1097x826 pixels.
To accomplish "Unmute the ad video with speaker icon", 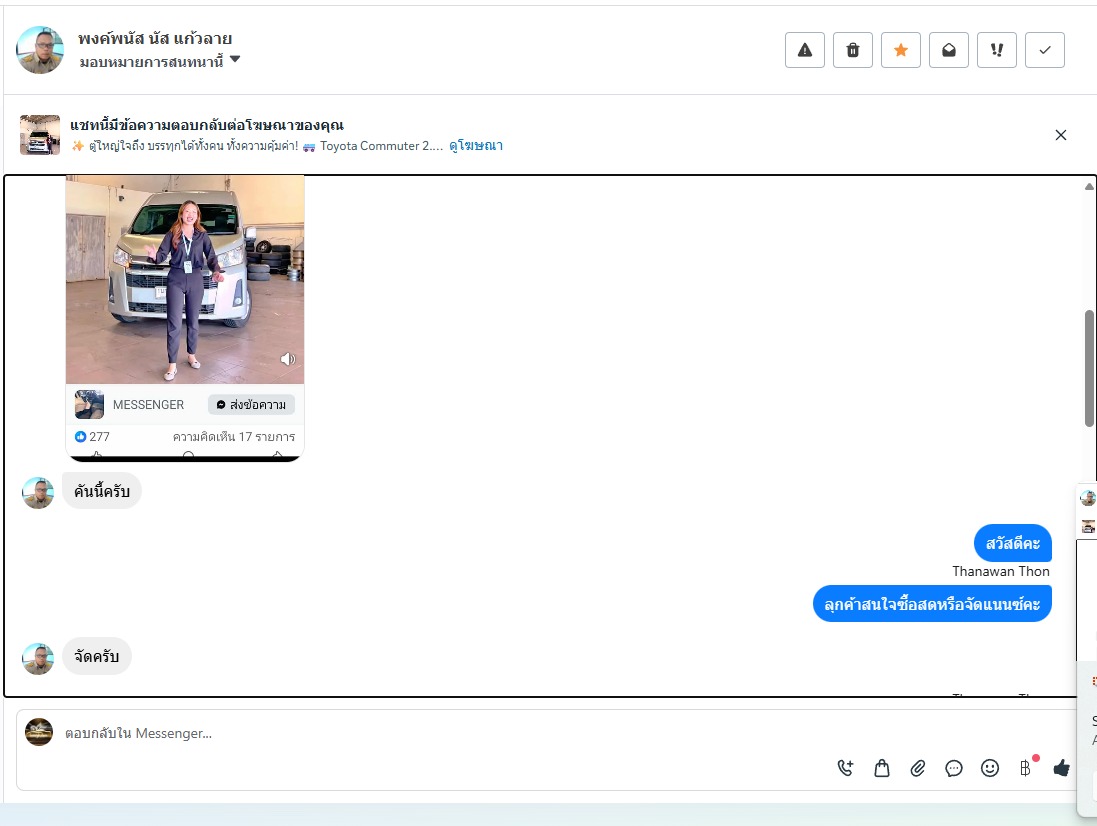I will (288, 359).
